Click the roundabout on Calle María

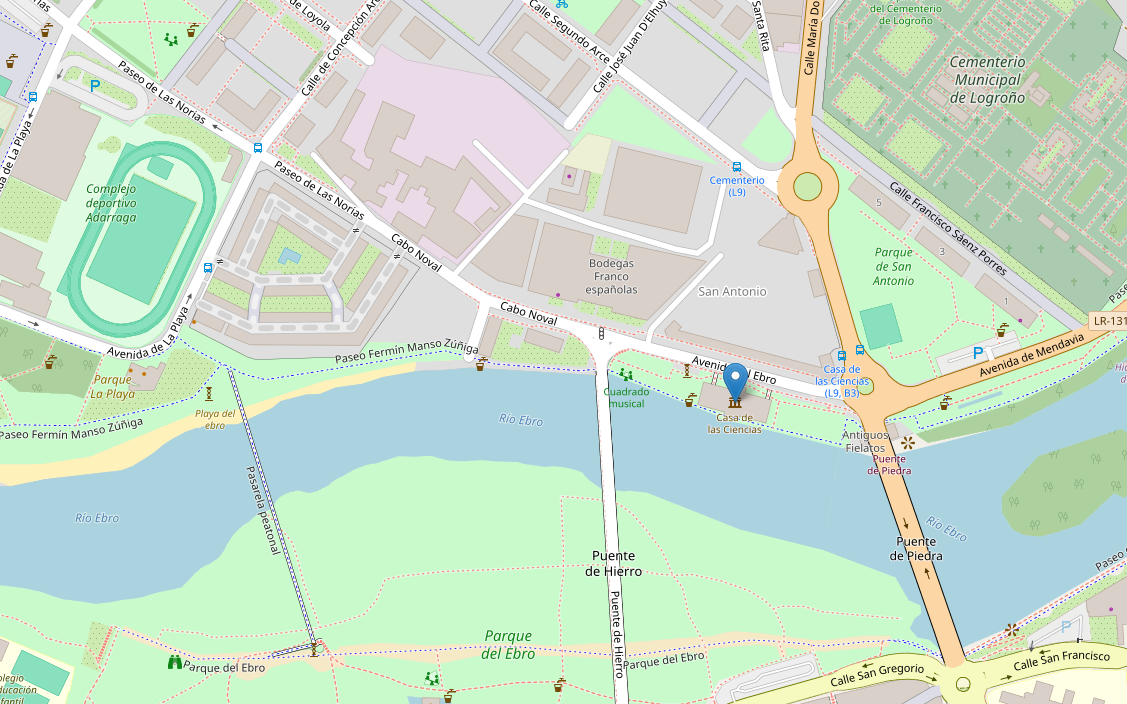pos(807,187)
